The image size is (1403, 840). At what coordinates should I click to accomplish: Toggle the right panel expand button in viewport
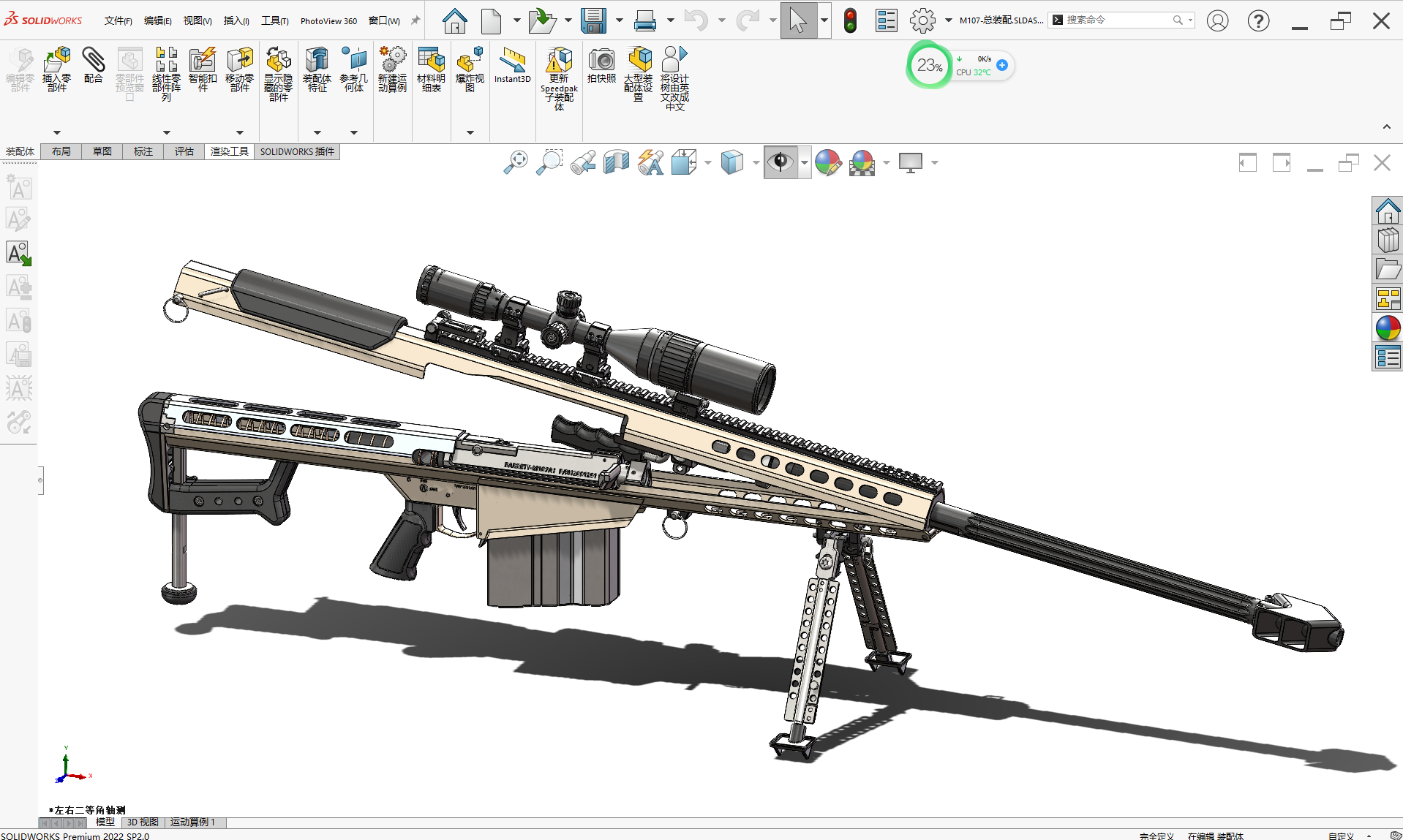(1282, 162)
